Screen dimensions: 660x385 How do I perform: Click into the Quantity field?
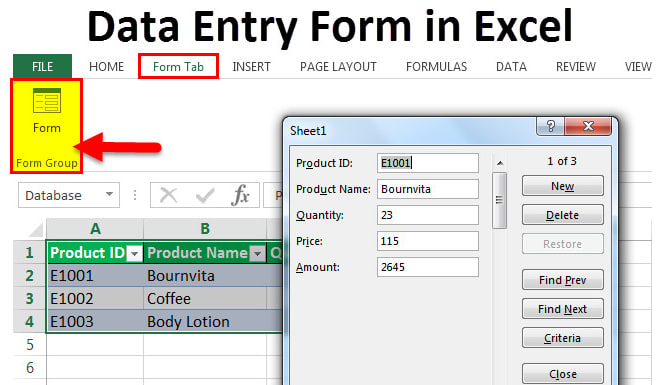click(428, 215)
